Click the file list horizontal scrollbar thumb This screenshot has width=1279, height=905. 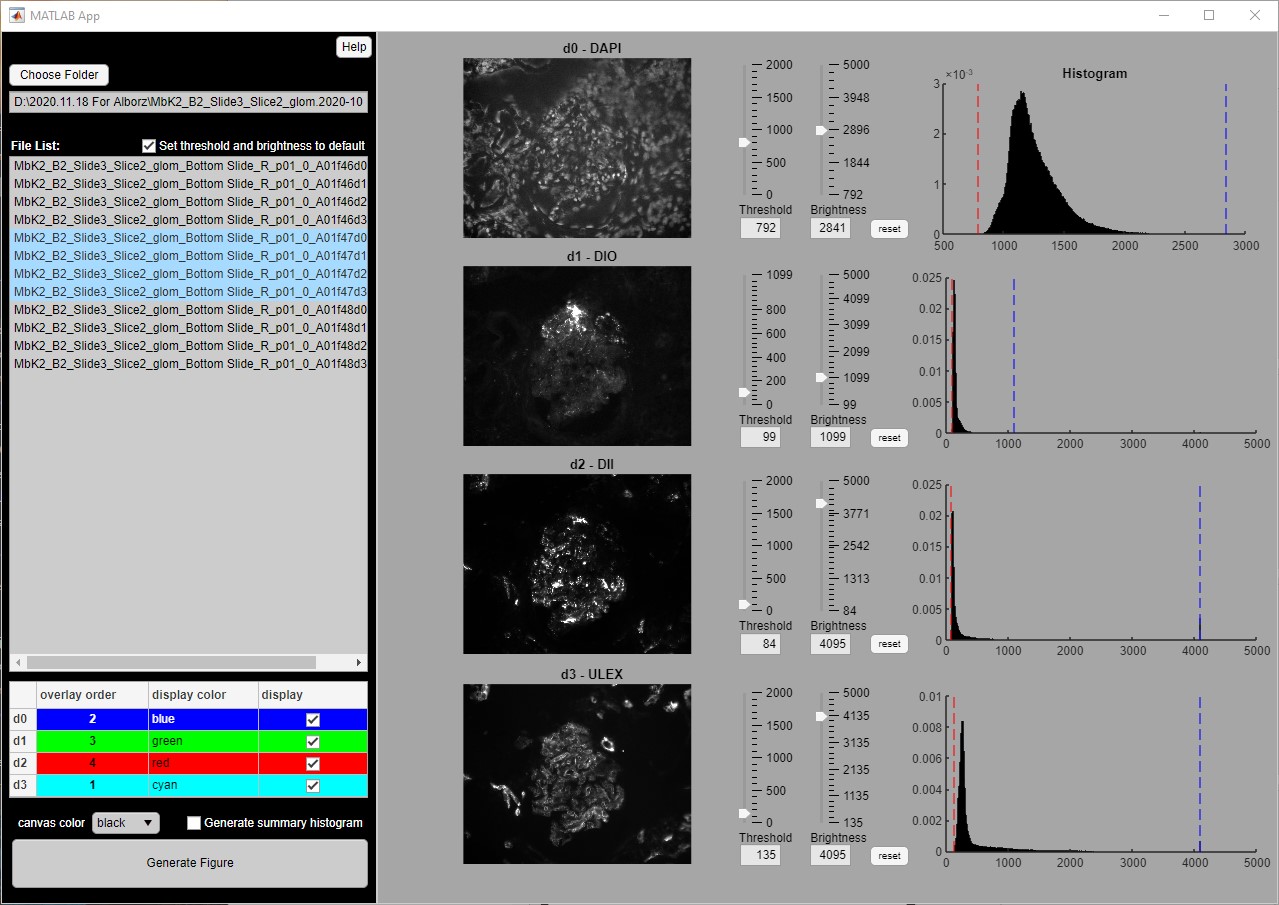click(171, 663)
